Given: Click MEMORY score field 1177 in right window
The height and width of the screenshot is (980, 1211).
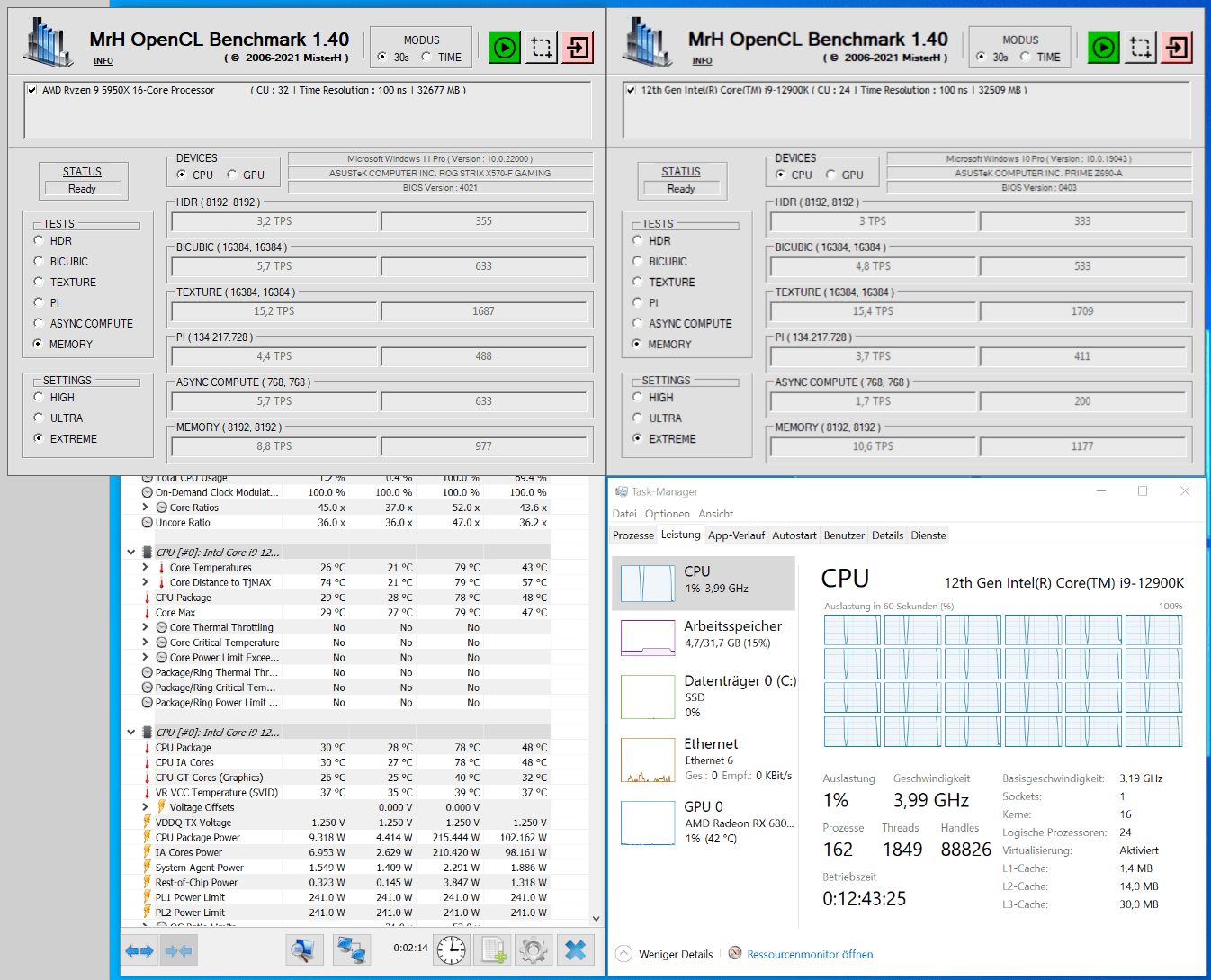Looking at the screenshot, I should point(1082,446).
